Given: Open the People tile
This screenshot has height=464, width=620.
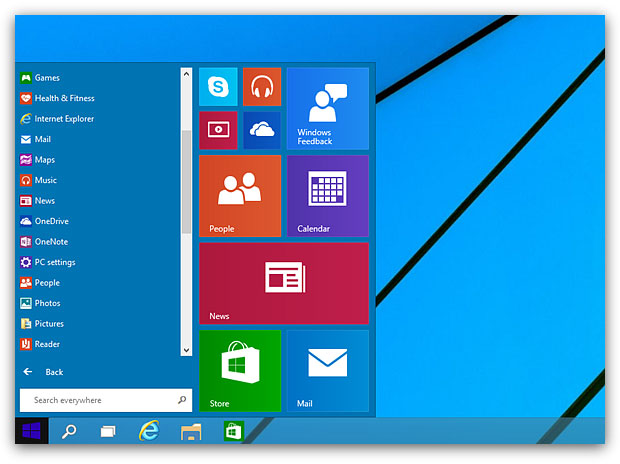Looking at the screenshot, I should pos(240,196).
